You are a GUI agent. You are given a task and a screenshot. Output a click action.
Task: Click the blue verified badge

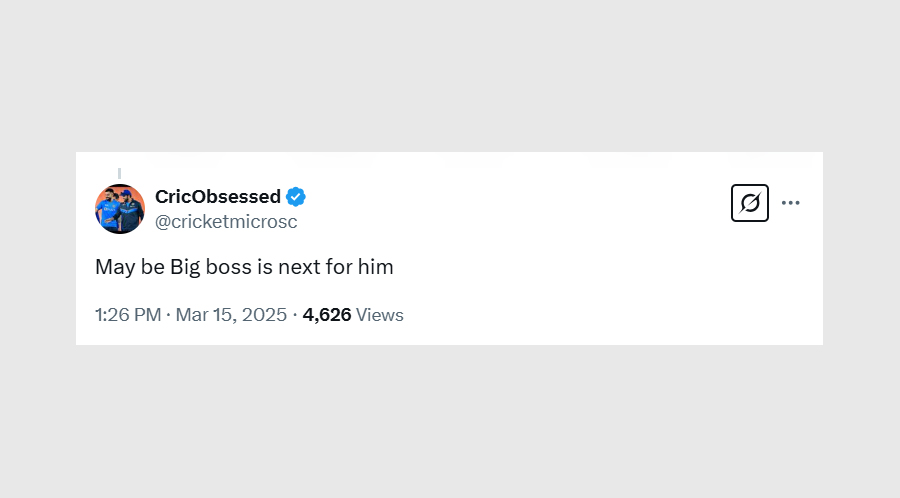click(x=297, y=196)
